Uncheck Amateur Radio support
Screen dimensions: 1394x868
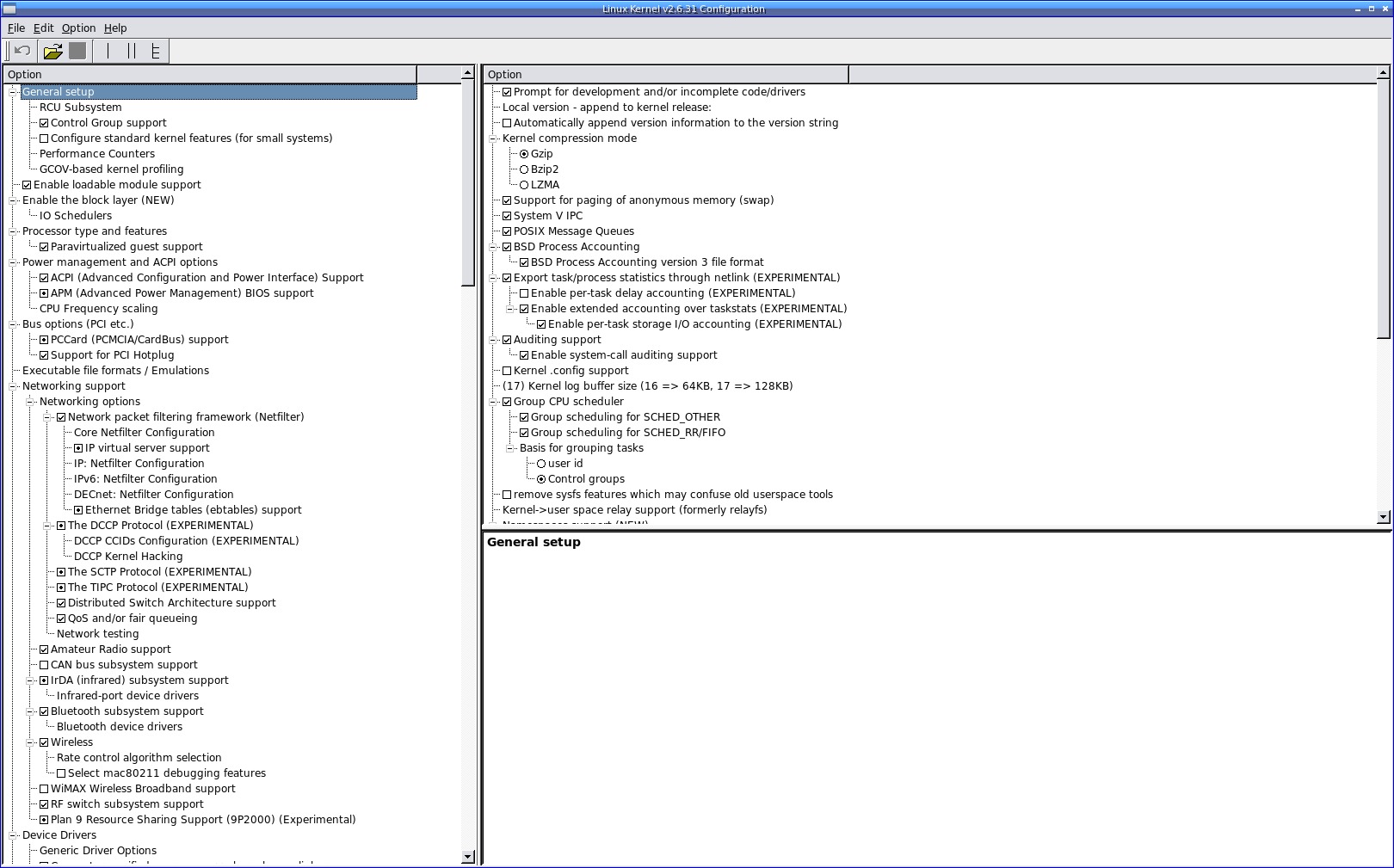[44, 649]
